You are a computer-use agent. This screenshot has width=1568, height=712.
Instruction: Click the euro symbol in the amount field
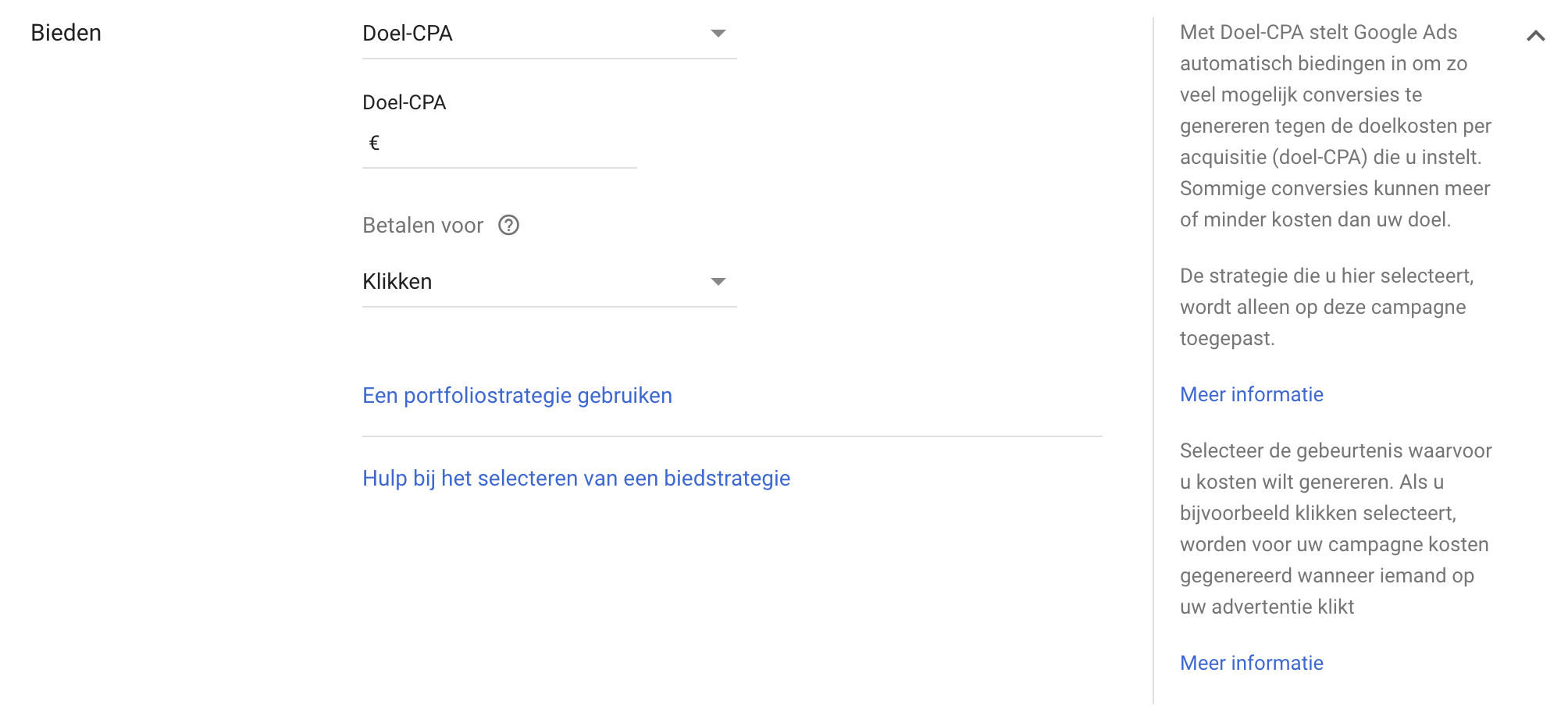coord(374,143)
